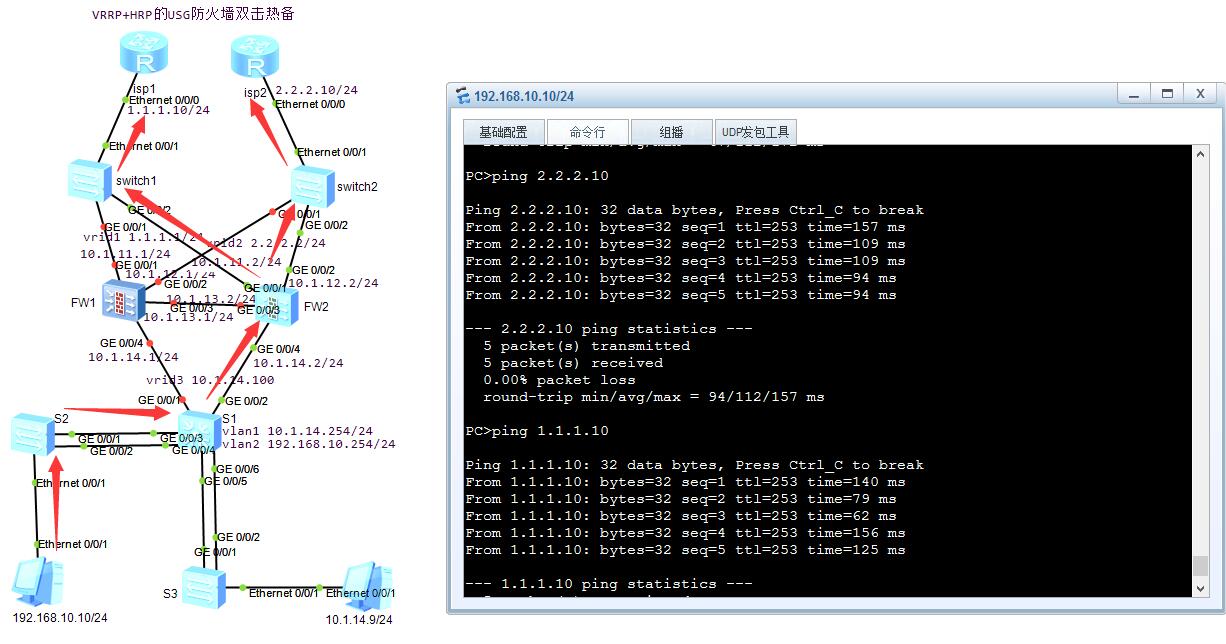Click the 'vlan1 10.1.14.254/24' label
The height and width of the screenshot is (644, 1226).
pos(297,431)
